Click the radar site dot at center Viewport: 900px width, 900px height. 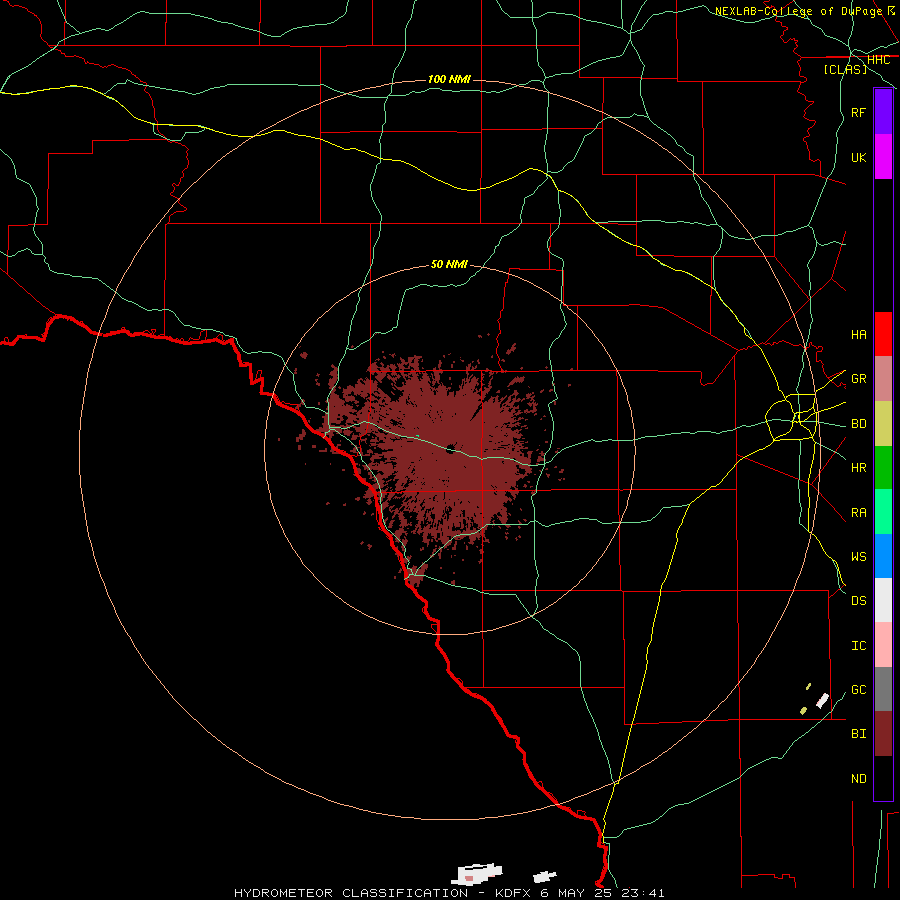pyautogui.click(x=450, y=449)
